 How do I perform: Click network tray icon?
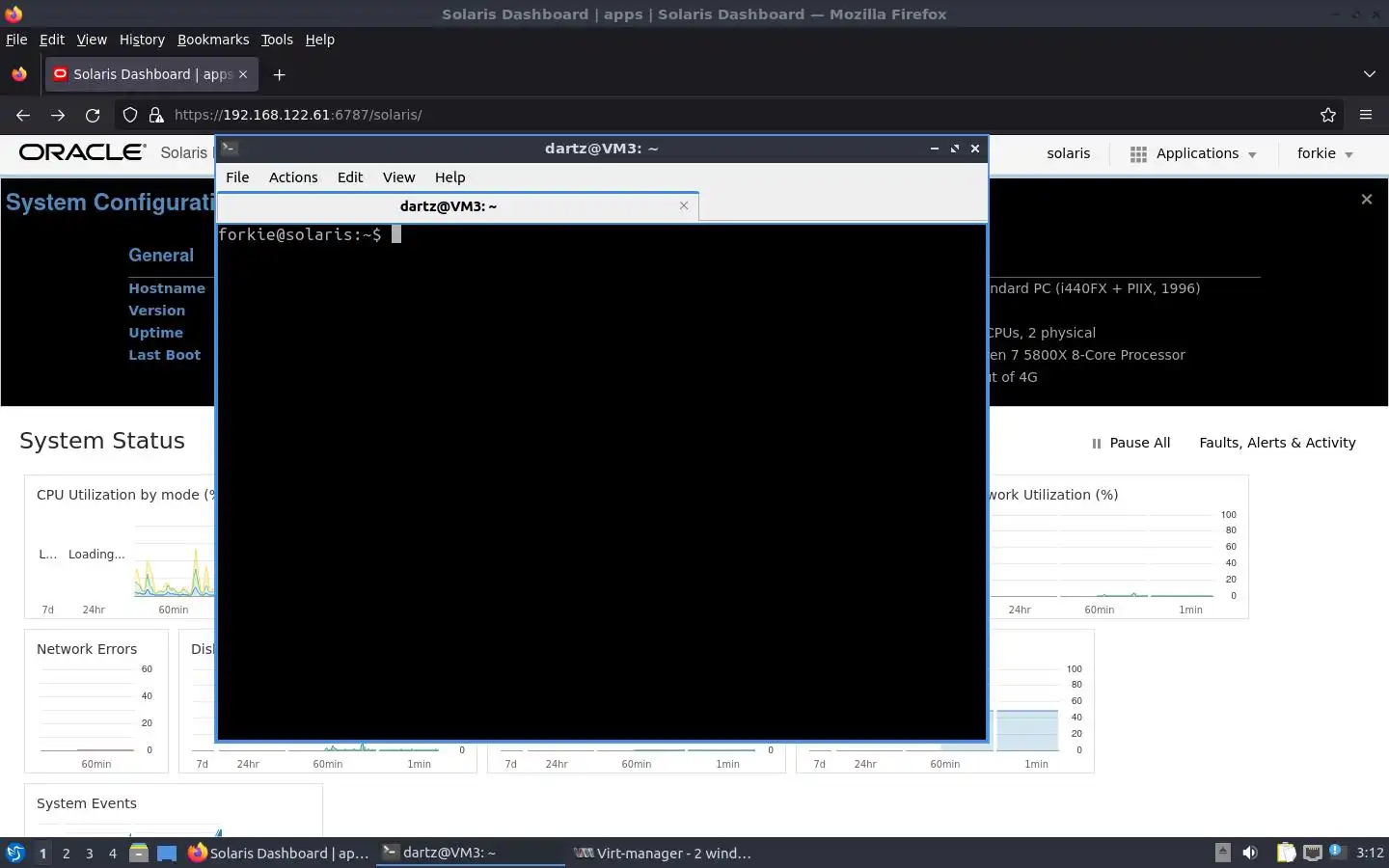1313,853
